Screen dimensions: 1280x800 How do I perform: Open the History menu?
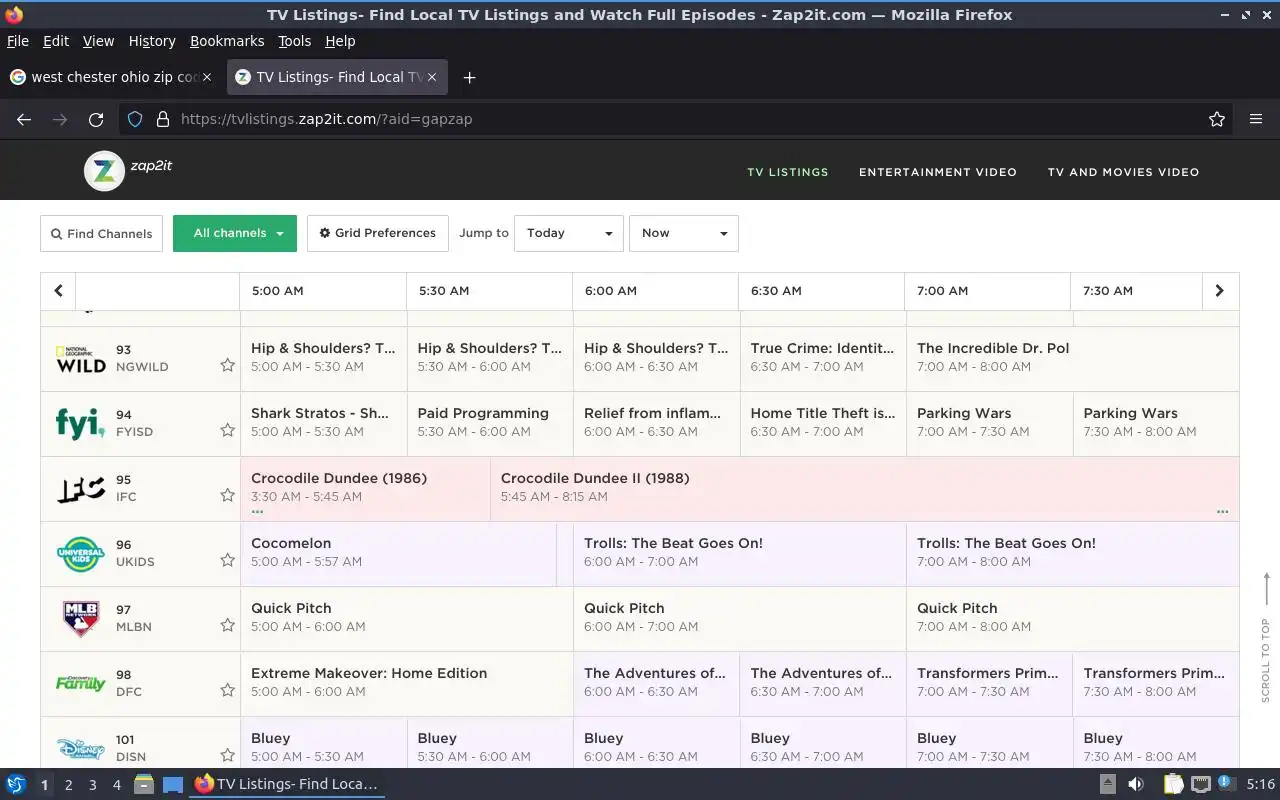(152, 41)
